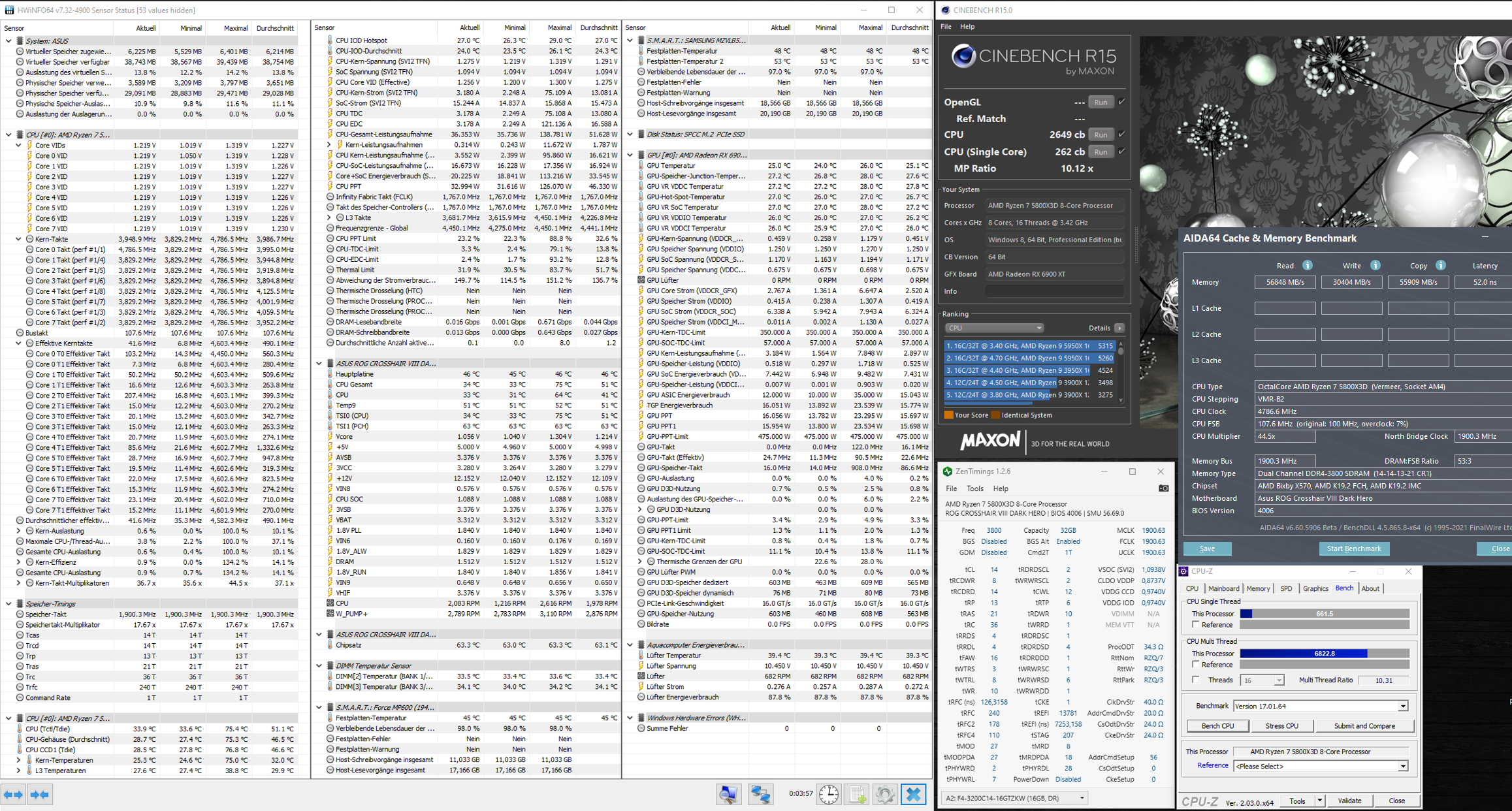Click HWiNFO blue X close-sensors icon
The image size is (1512, 811).
pyautogui.click(x=913, y=794)
